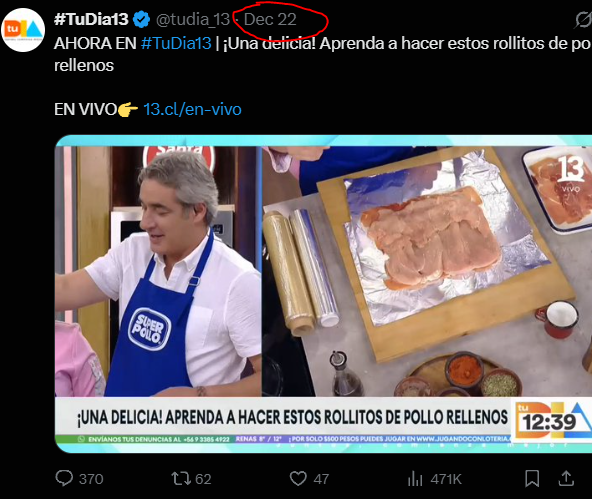Click the blue verified badge
The width and height of the screenshot is (592, 499).
(142, 20)
